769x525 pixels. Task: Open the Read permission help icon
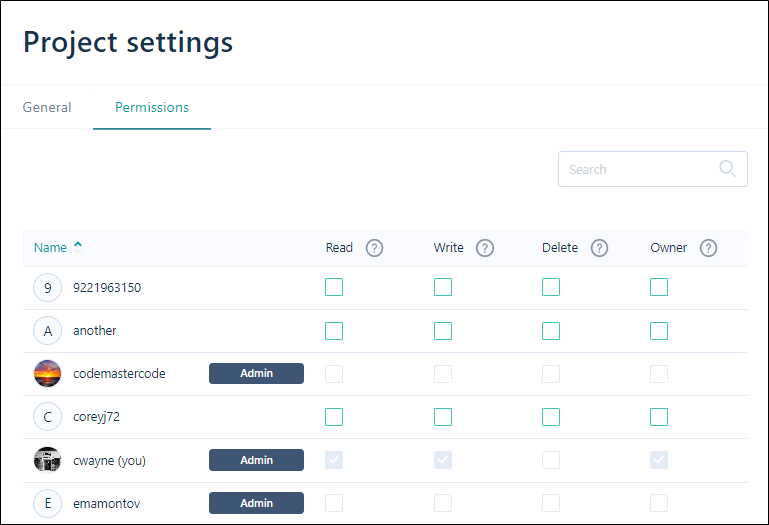click(x=375, y=248)
